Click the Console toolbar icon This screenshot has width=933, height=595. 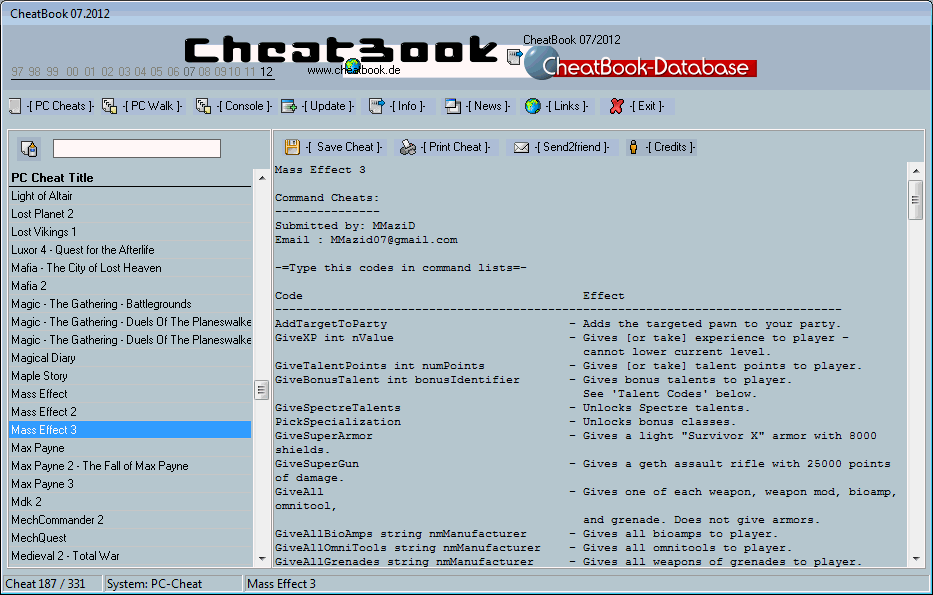pos(203,107)
